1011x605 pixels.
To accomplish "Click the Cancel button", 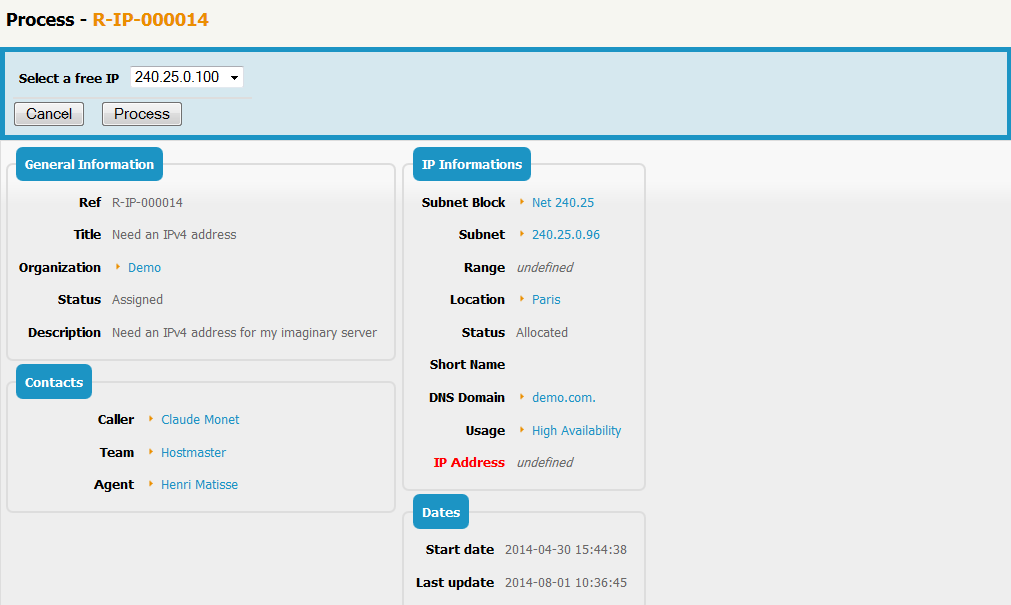I will [x=49, y=114].
